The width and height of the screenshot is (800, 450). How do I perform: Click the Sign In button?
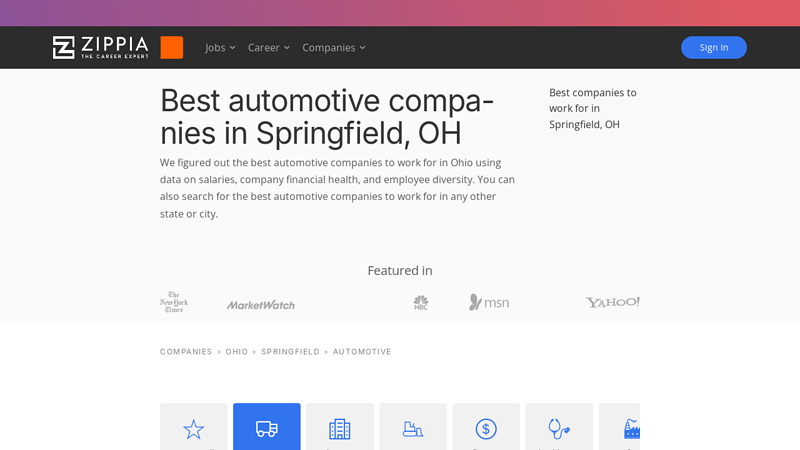point(713,47)
